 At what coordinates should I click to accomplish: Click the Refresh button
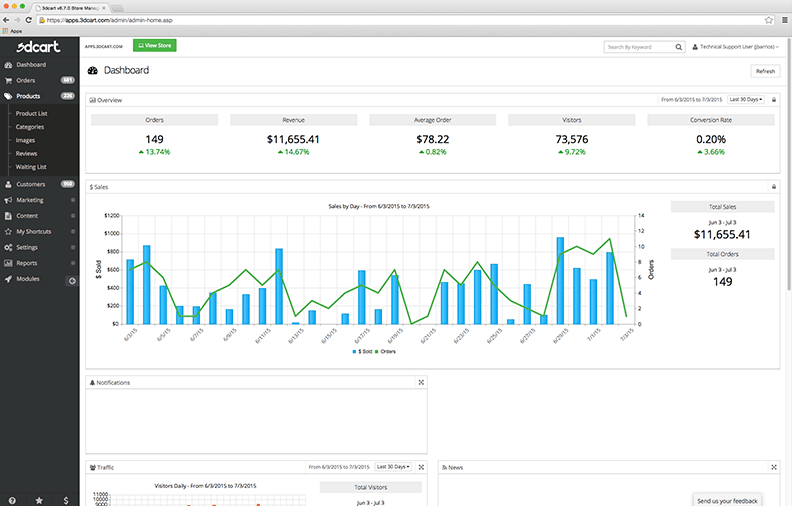coord(765,71)
